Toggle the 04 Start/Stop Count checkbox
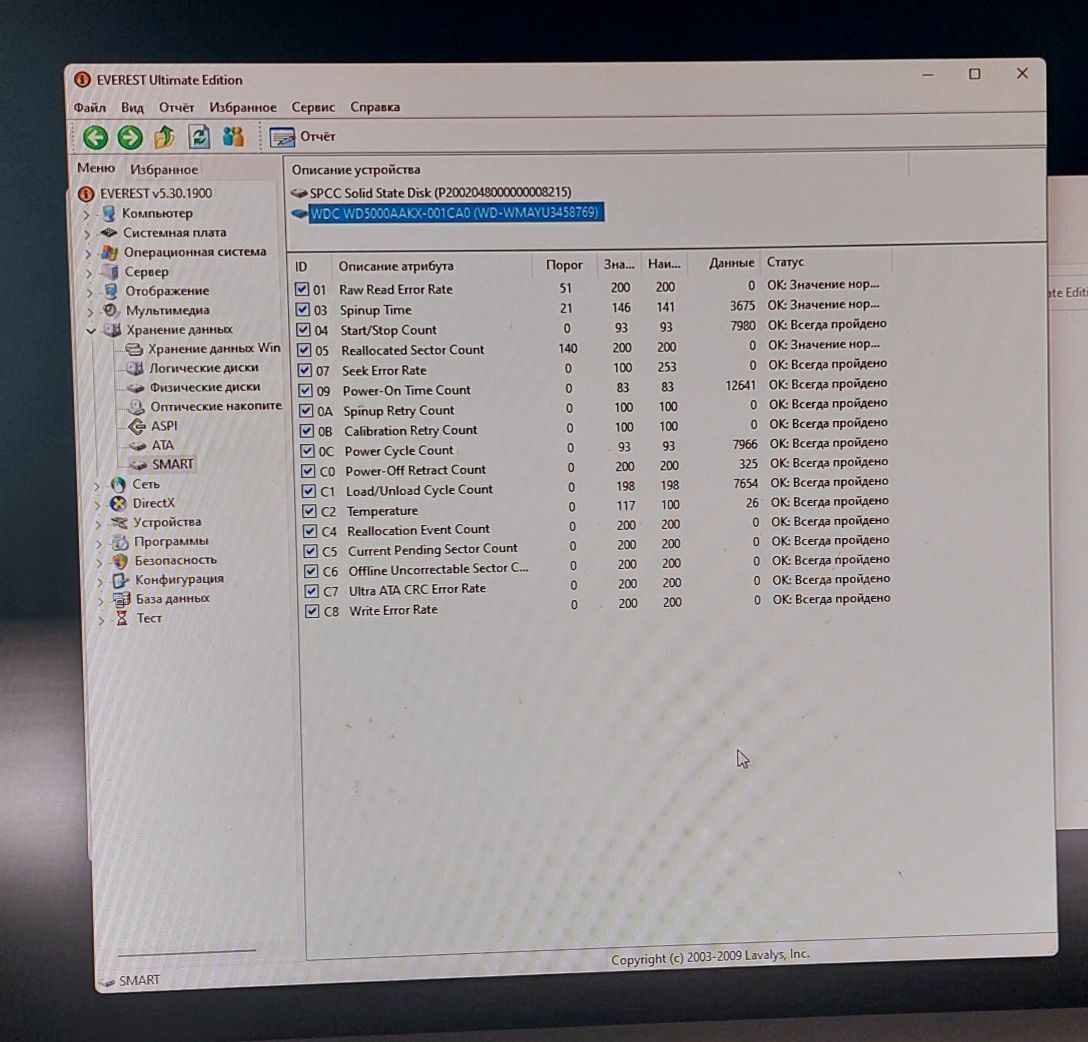Screen dimensions: 1088x1042 303,330
